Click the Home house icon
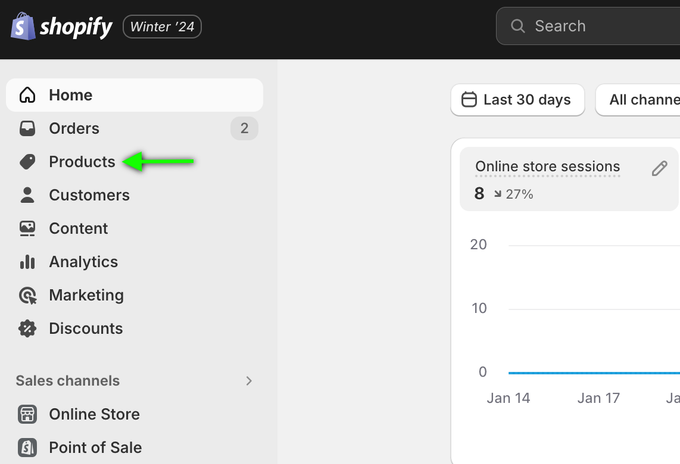 coord(27,95)
